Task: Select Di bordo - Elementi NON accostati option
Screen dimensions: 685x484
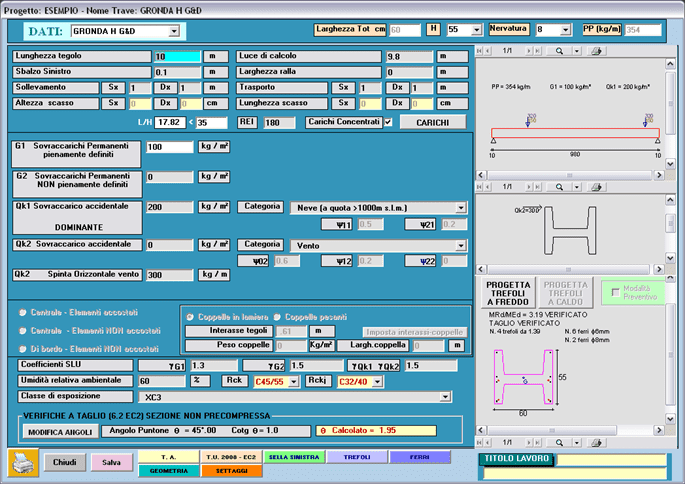Action: [x=23, y=349]
